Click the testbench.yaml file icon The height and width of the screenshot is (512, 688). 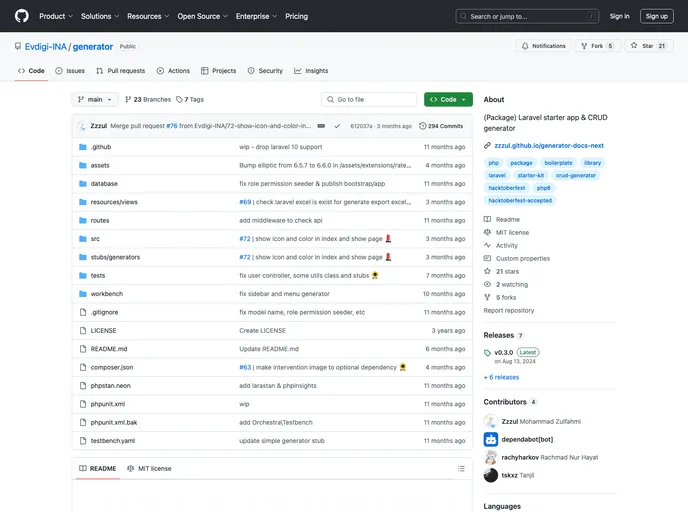[83, 441]
